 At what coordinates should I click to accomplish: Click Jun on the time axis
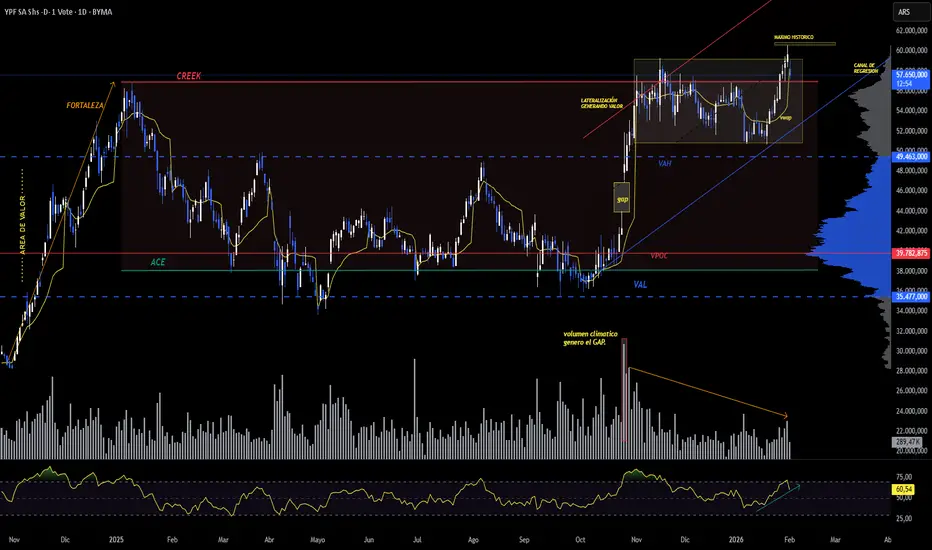click(369, 540)
